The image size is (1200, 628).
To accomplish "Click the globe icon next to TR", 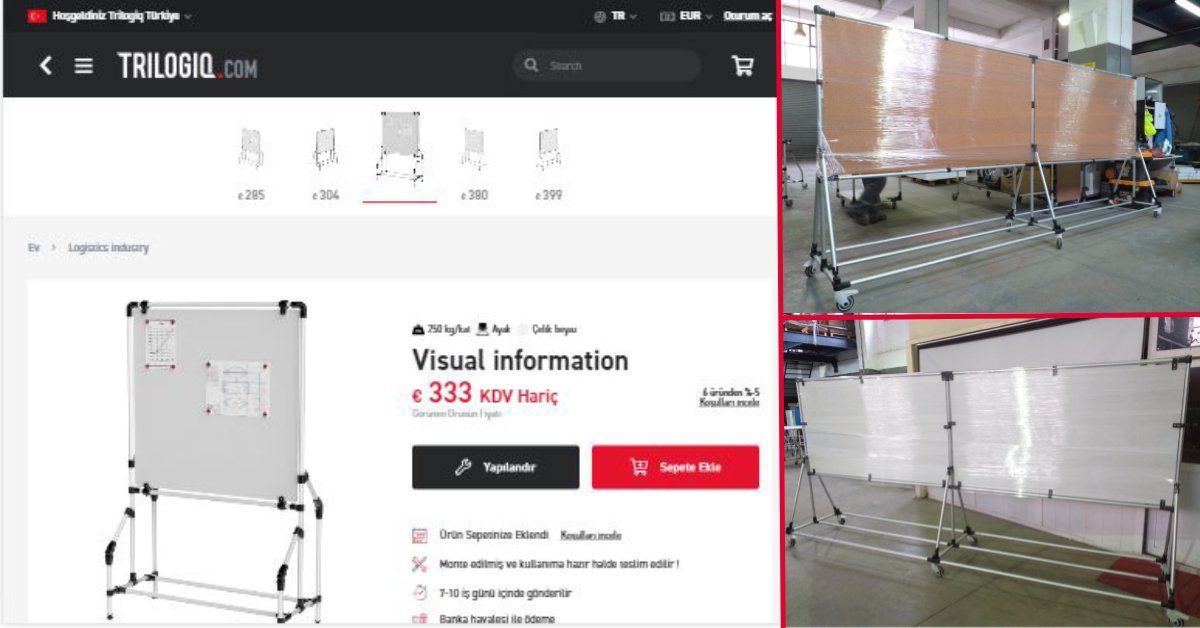I will click(x=600, y=16).
